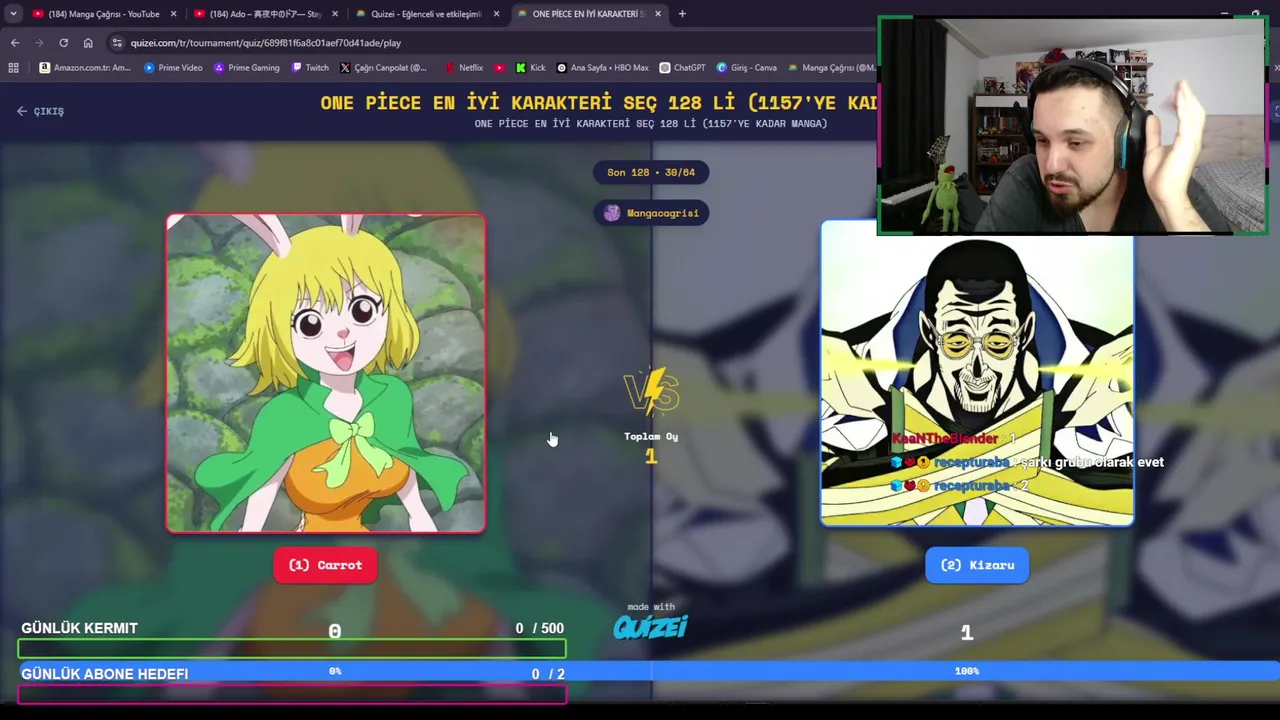Open YouTube icon bookmark next to Netflix
Viewport: 1280px width, 720px height.
point(500,68)
